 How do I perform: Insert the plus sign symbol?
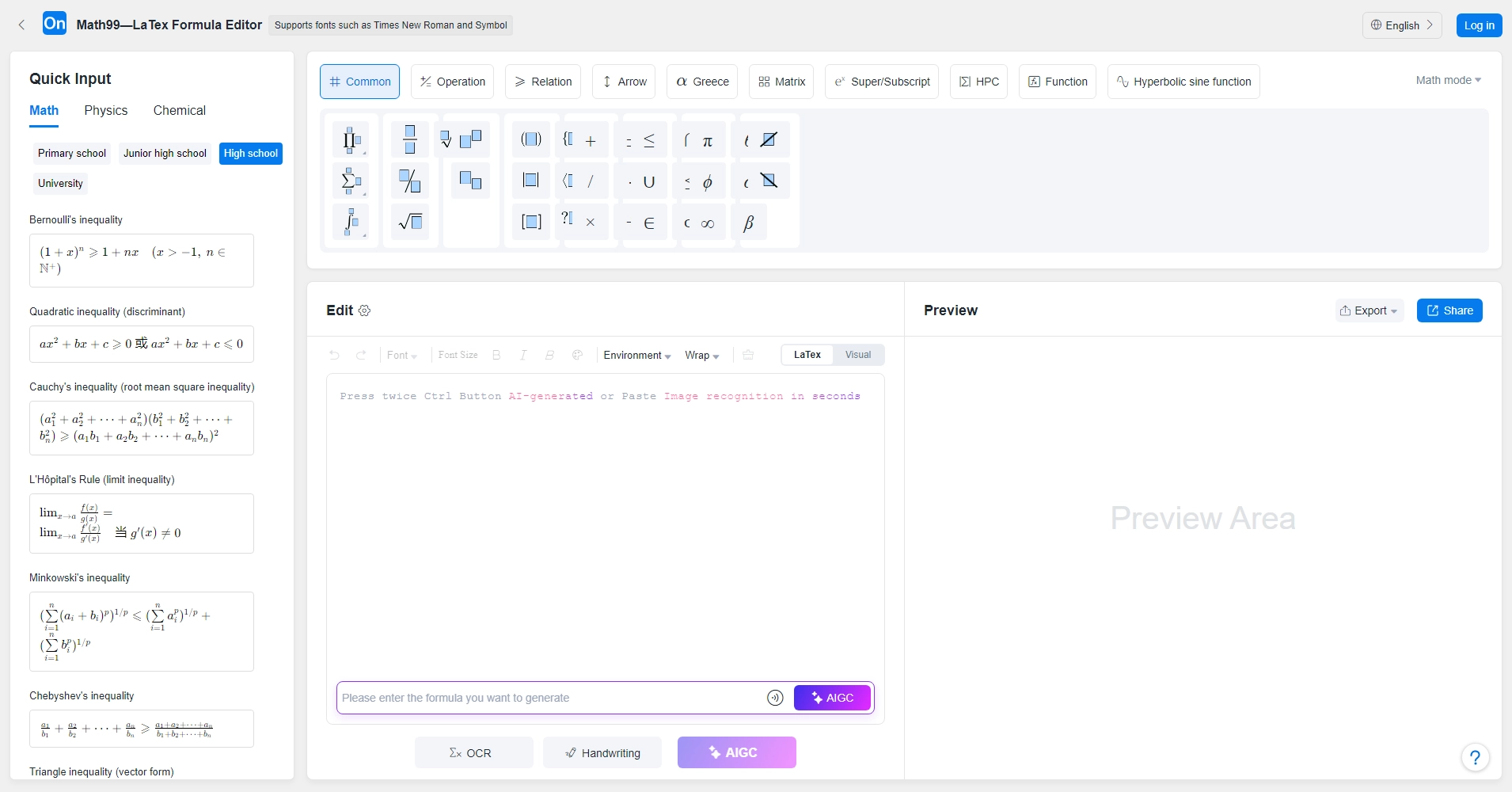coord(591,141)
